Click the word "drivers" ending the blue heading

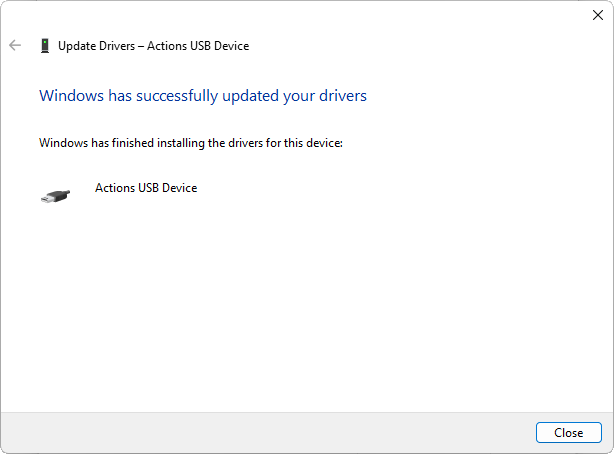point(342,96)
